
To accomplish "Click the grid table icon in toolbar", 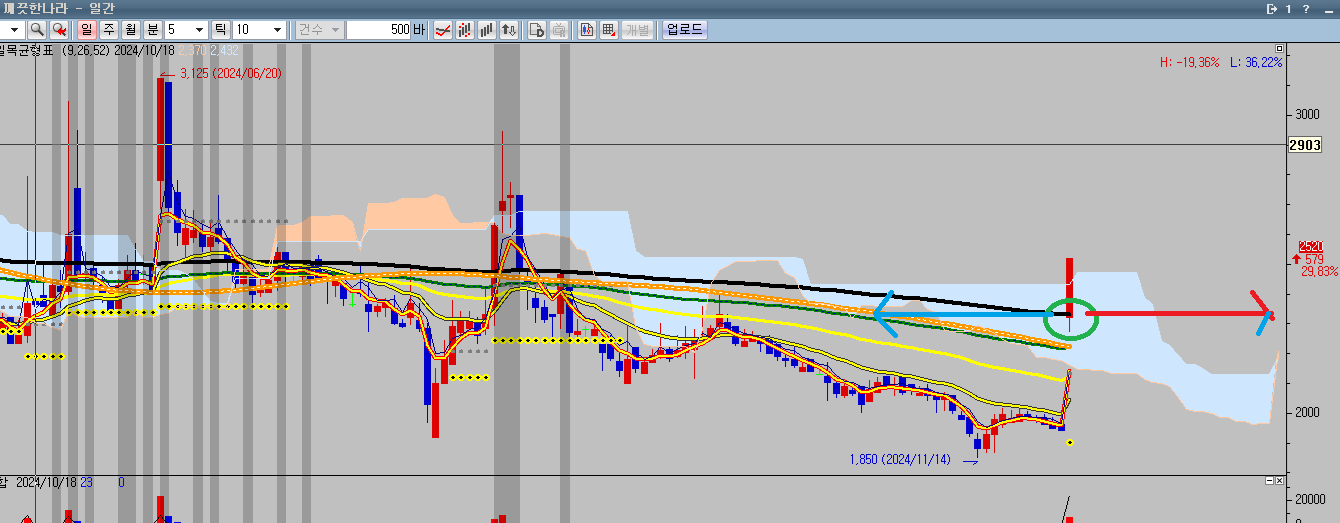I will pyautogui.click(x=609, y=30).
